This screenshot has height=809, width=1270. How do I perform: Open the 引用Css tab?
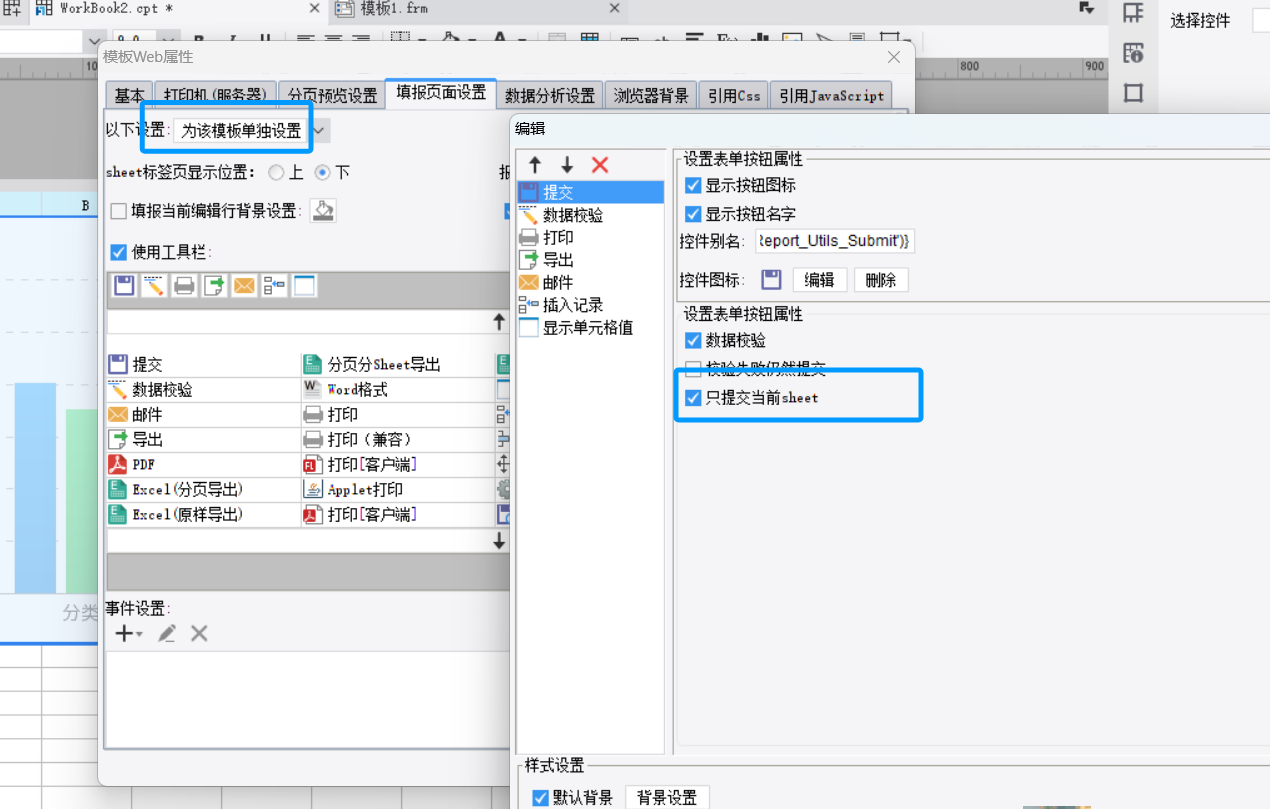734,96
